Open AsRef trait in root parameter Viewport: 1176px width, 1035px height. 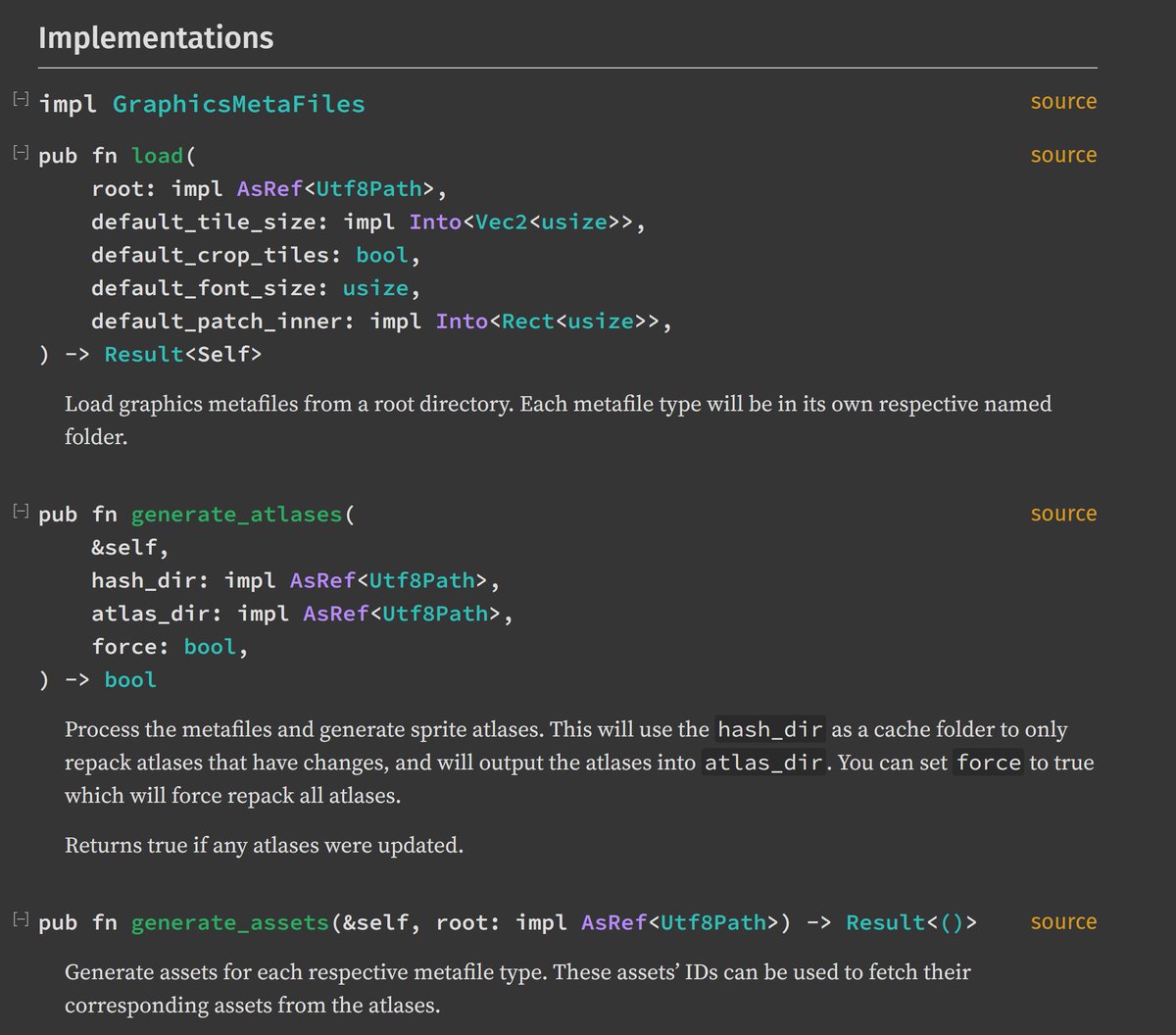tap(269, 189)
